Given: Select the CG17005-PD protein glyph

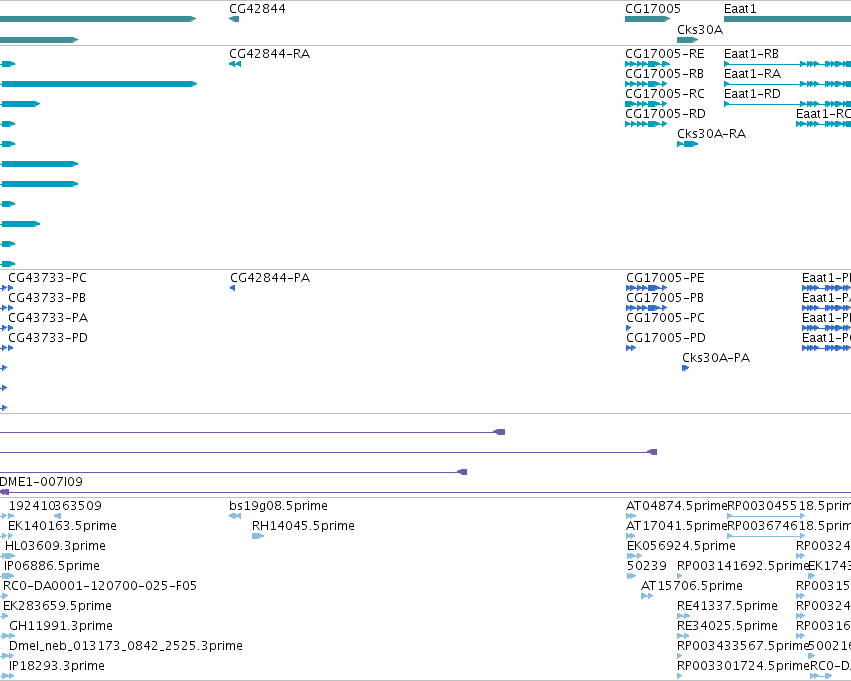Looking at the screenshot, I should (x=631, y=348).
